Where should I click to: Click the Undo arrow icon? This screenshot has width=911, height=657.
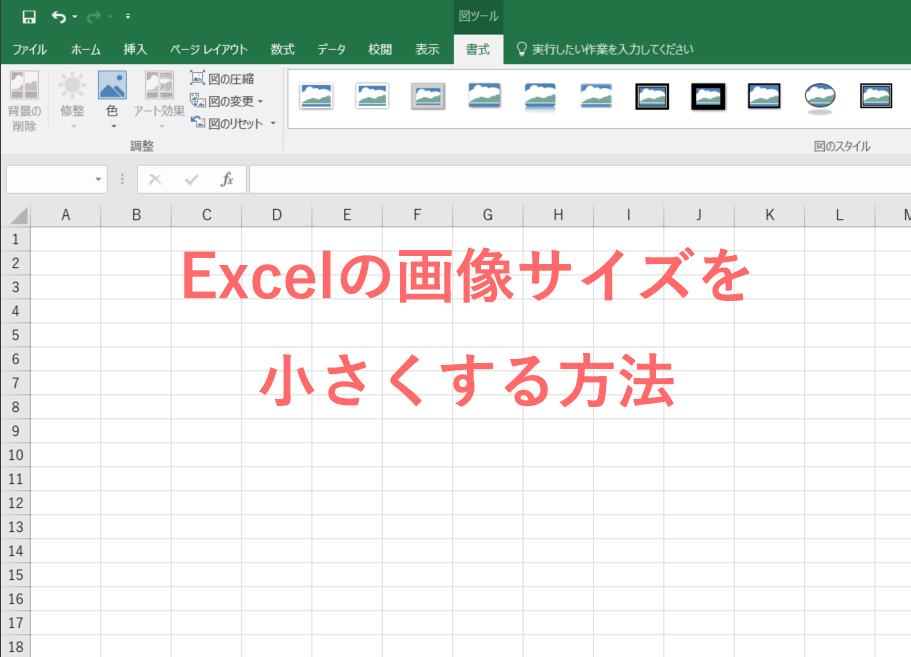tap(57, 15)
